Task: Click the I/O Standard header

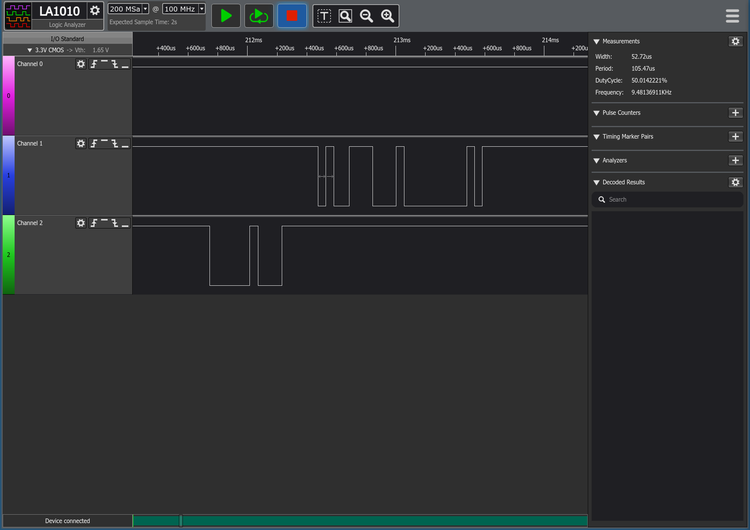Action: click(x=67, y=38)
